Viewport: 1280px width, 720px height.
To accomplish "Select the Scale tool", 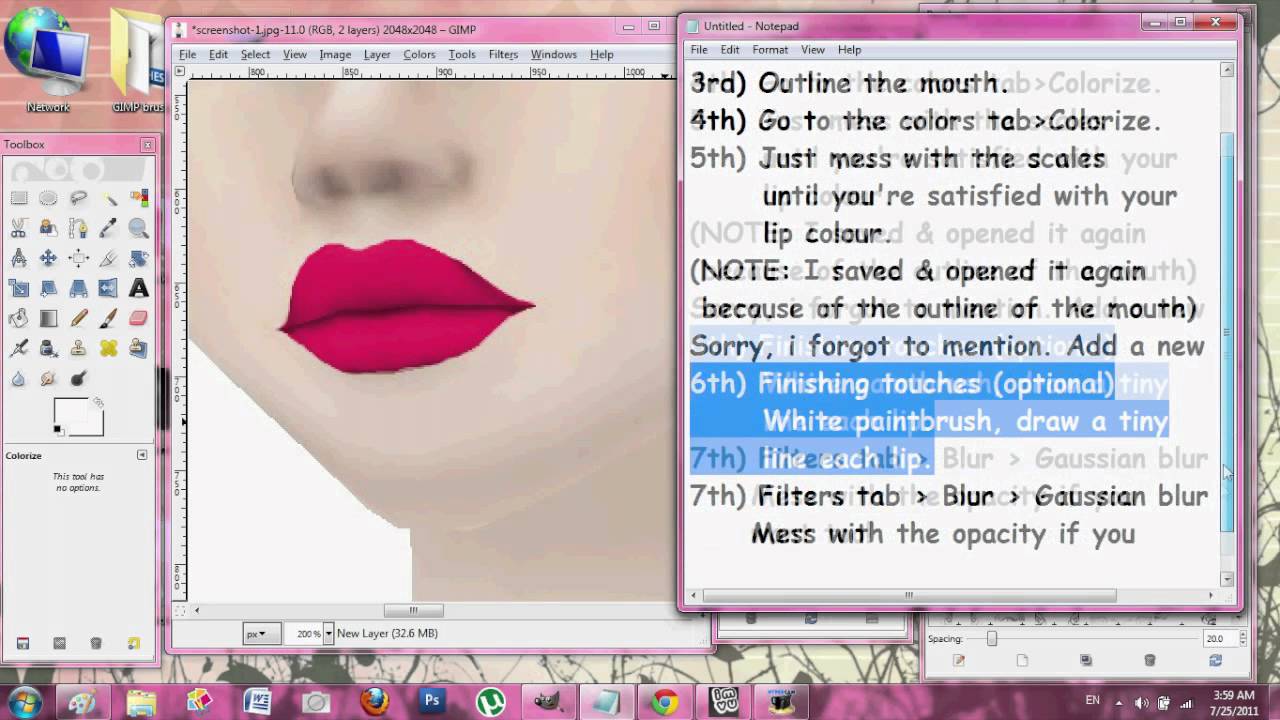I will [x=19, y=288].
